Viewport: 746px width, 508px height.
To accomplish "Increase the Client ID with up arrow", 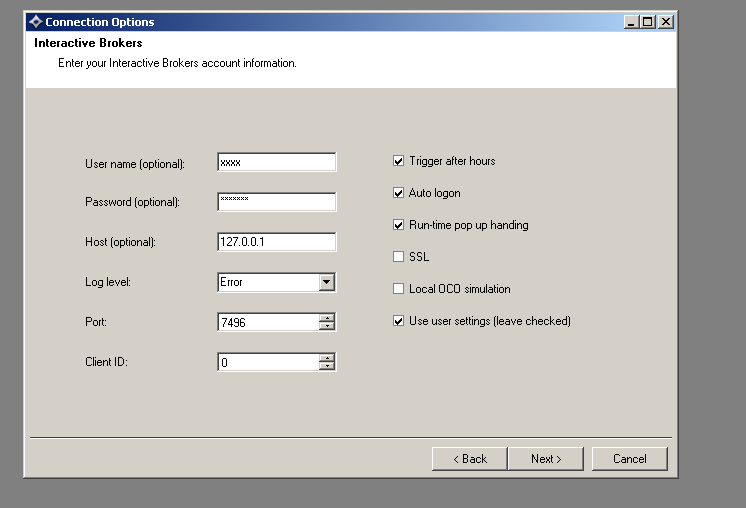I will coord(327,358).
